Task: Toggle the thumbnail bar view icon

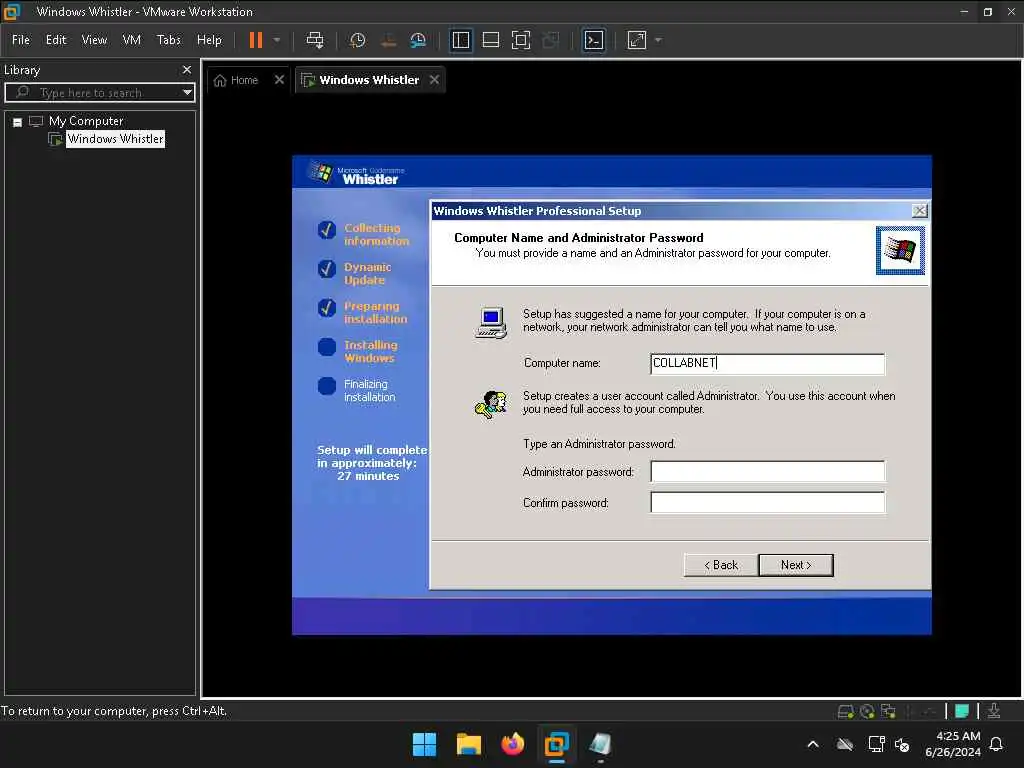Action: click(x=490, y=40)
